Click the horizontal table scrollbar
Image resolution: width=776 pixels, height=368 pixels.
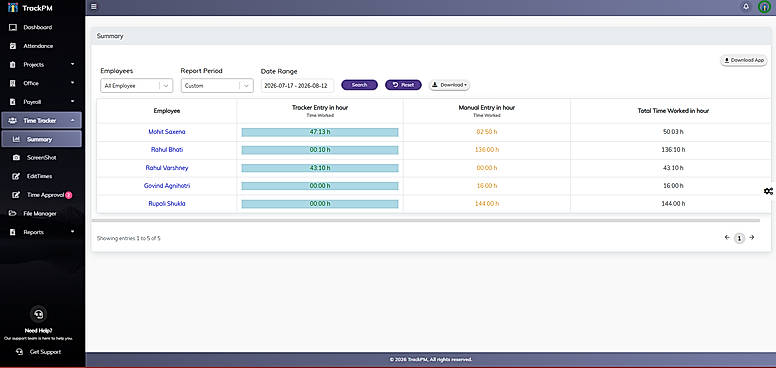[426, 221]
